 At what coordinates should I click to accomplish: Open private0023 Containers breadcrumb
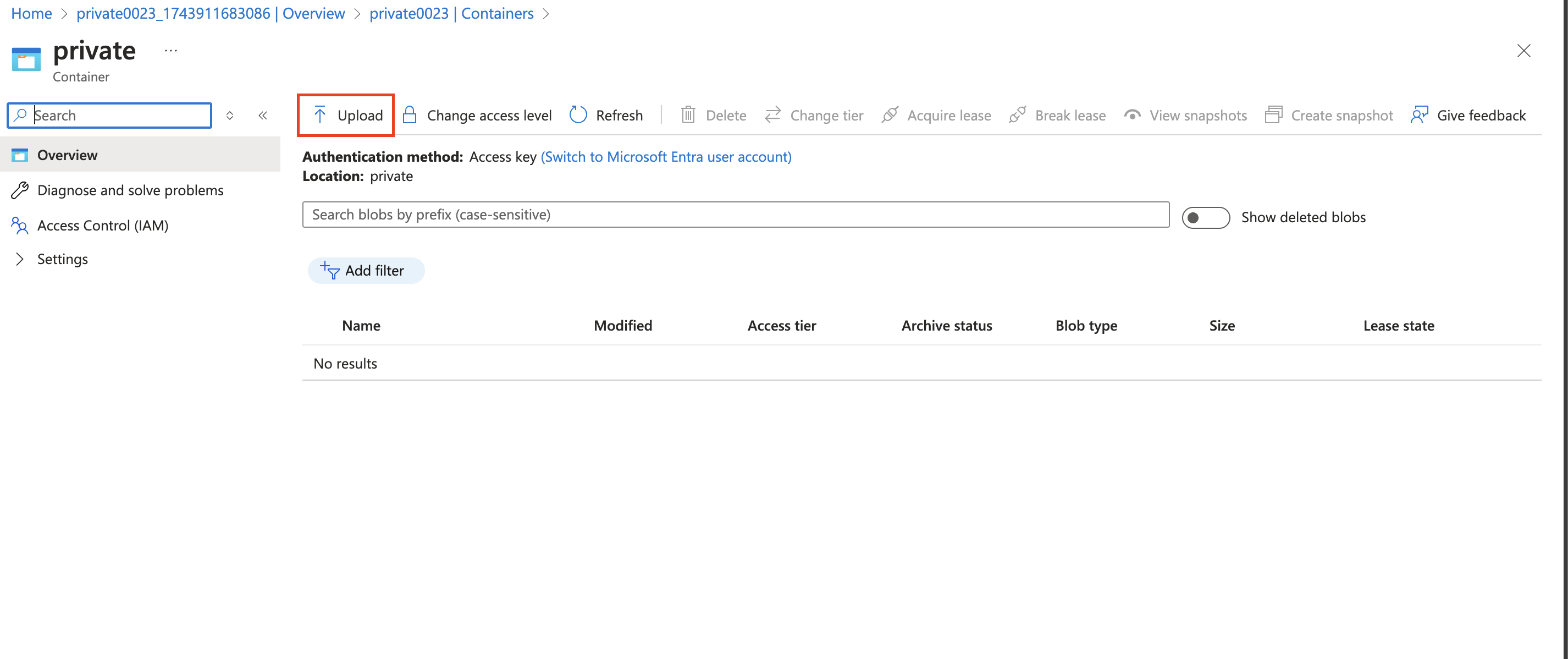(x=452, y=13)
